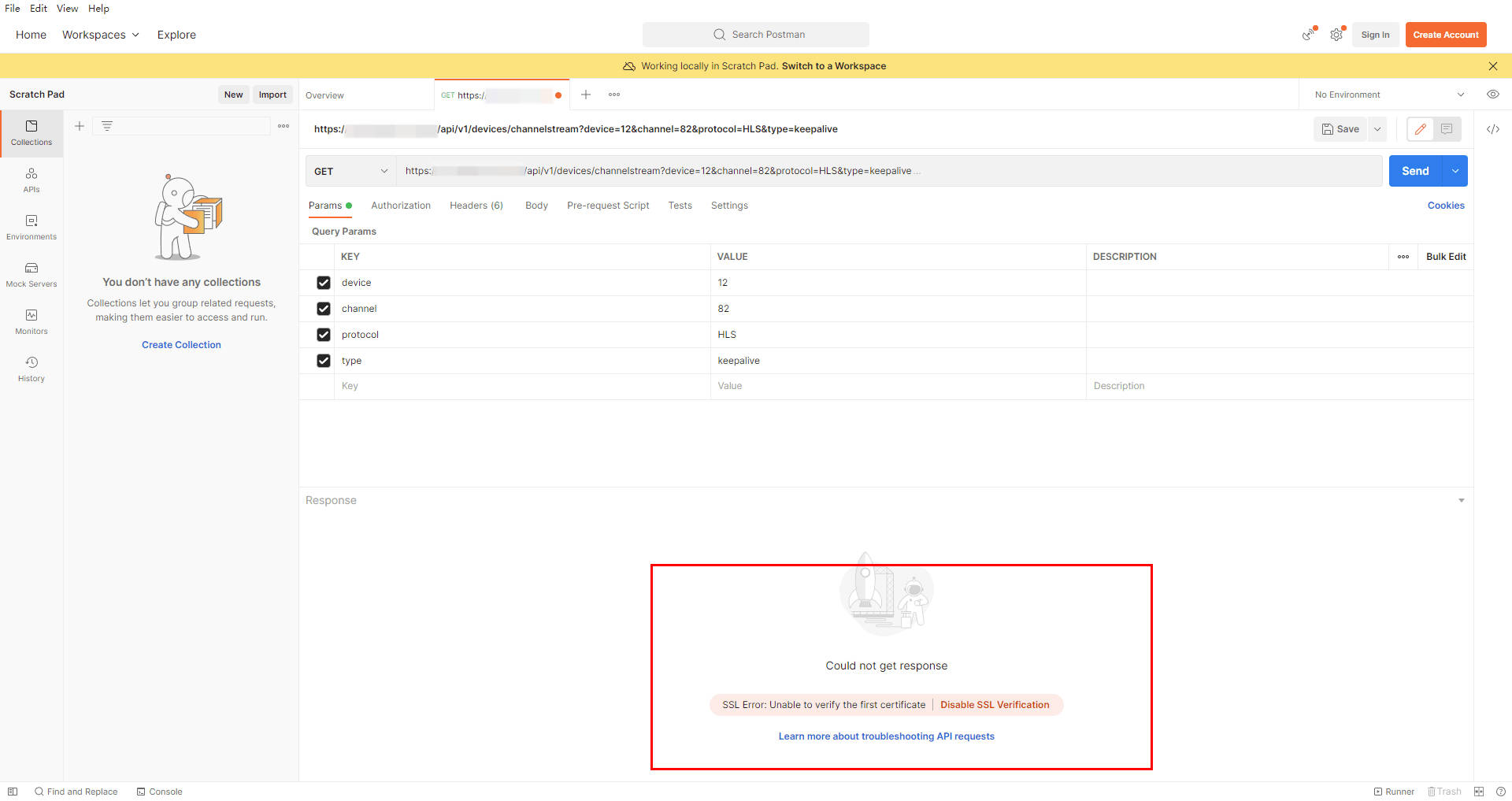Viewport: 1512px width, 801px height.
Task: Click the Cookies link
Action: tap(1446, 206)
